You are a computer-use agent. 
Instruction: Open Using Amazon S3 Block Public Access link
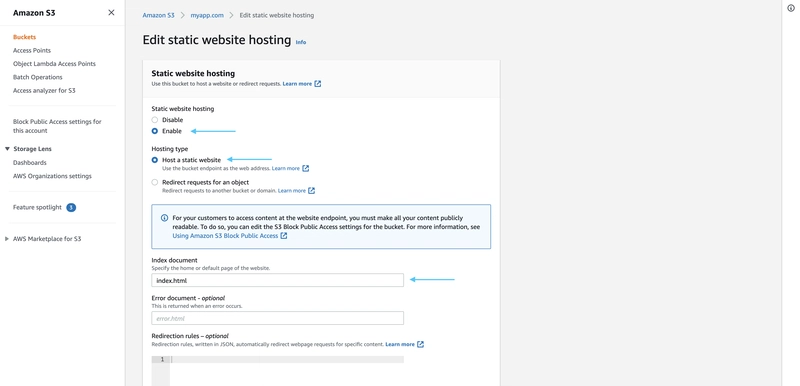click(226, 236)
